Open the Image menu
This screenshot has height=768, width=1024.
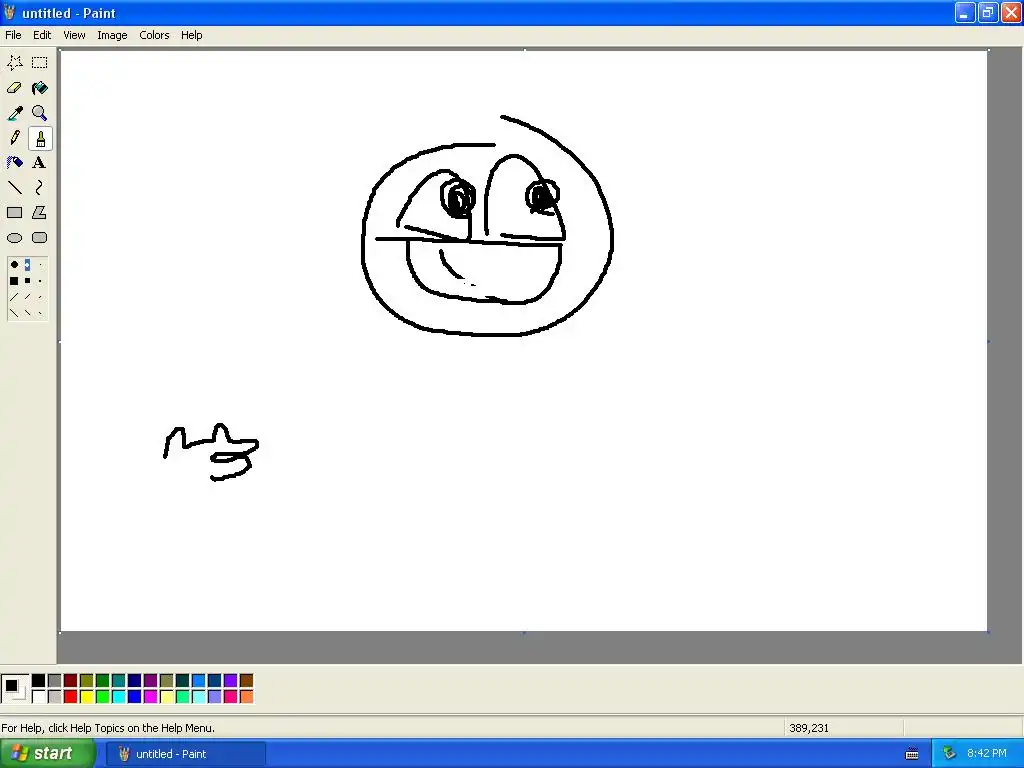pyautogui.click(x=112, y=35)
